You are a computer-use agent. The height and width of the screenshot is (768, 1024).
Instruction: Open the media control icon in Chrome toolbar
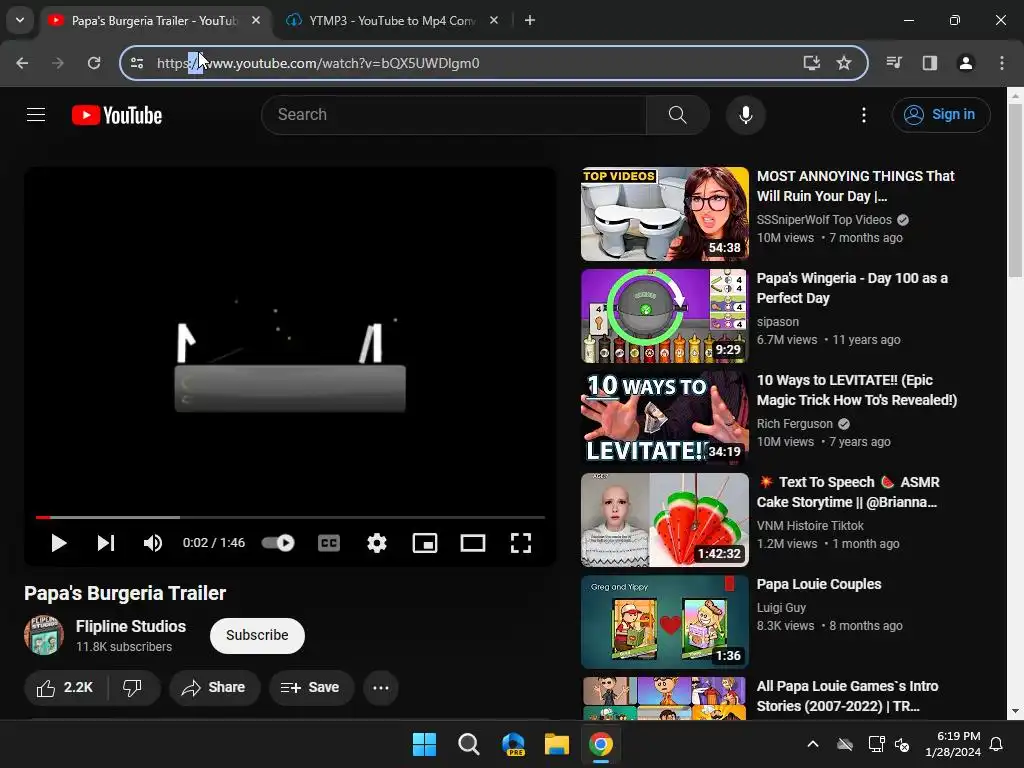pos(894,63)
